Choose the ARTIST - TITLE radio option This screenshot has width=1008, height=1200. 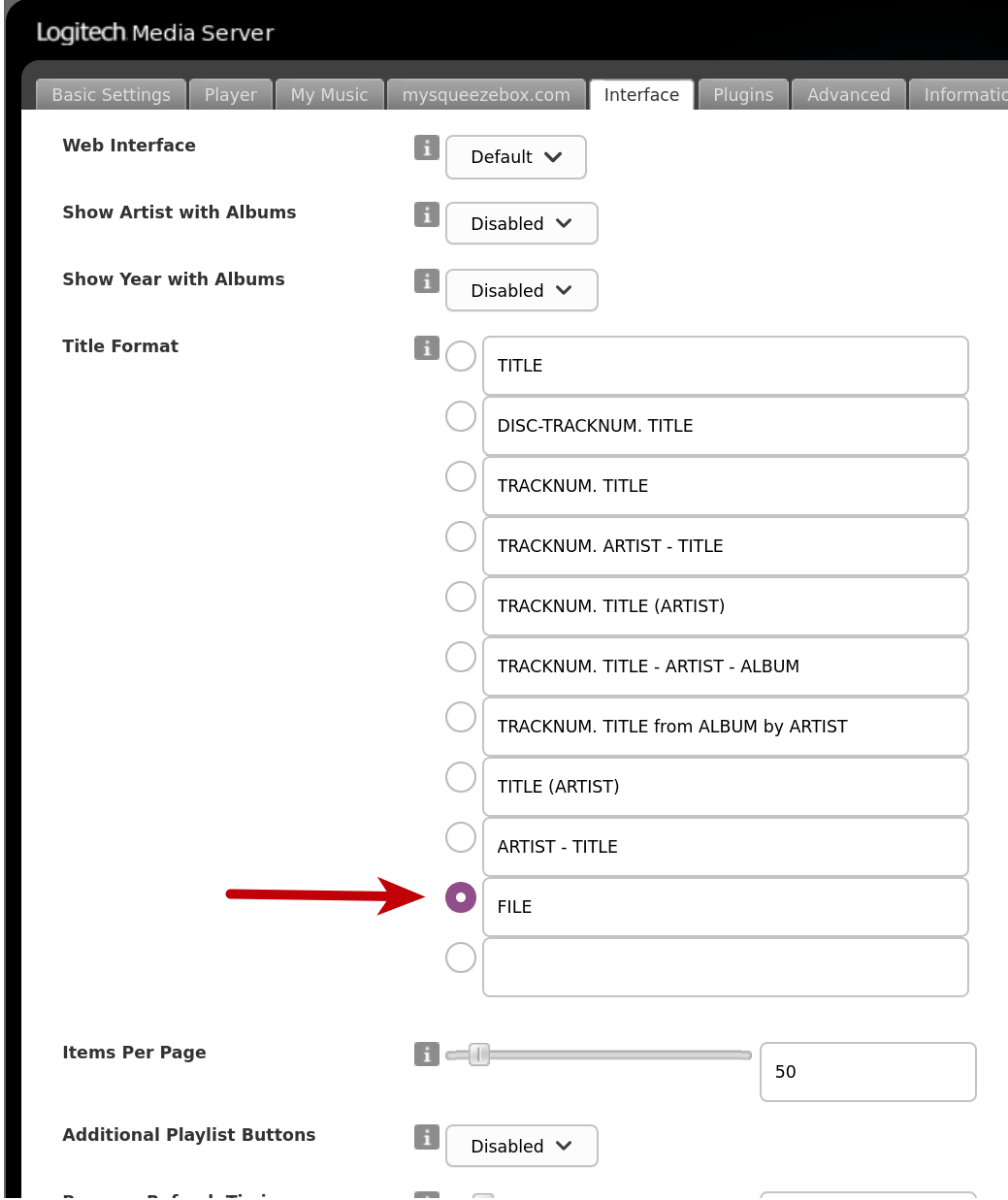pyautogui.click(x=460, y=837)
